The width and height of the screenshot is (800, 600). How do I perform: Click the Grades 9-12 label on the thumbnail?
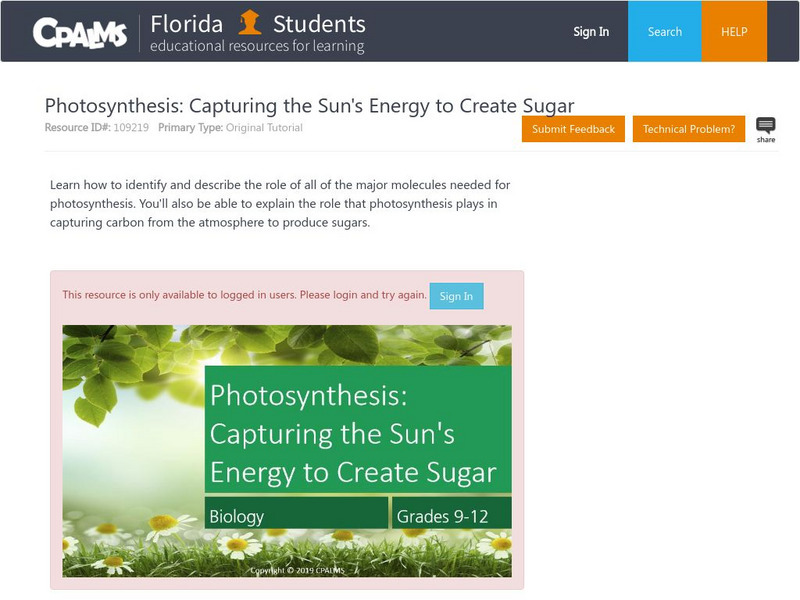coord(445,515)
